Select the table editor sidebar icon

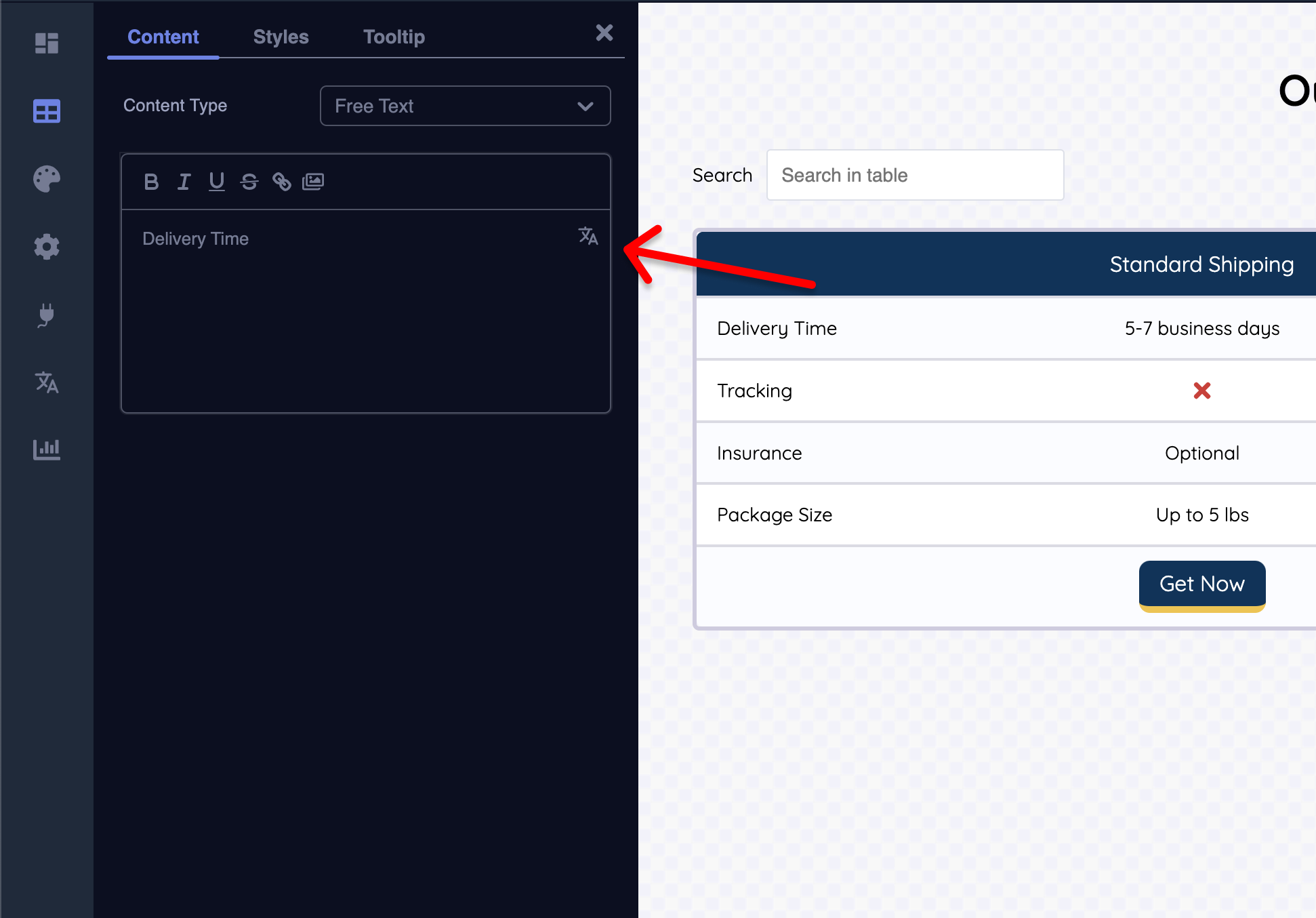coord(47,111)
